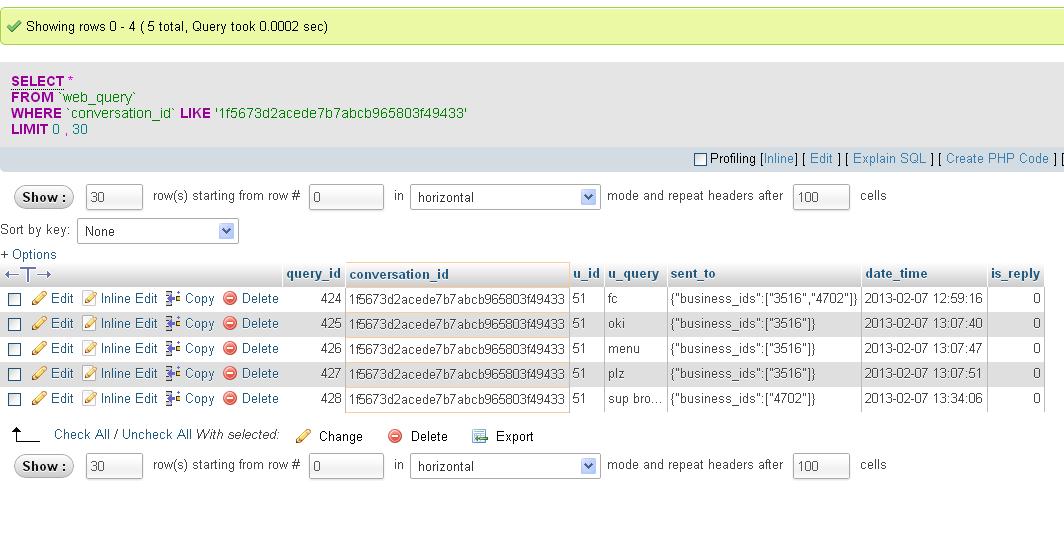The image size is (1064, 541).
Task: Click the Uncheck All link
Action: pos(157,434)
